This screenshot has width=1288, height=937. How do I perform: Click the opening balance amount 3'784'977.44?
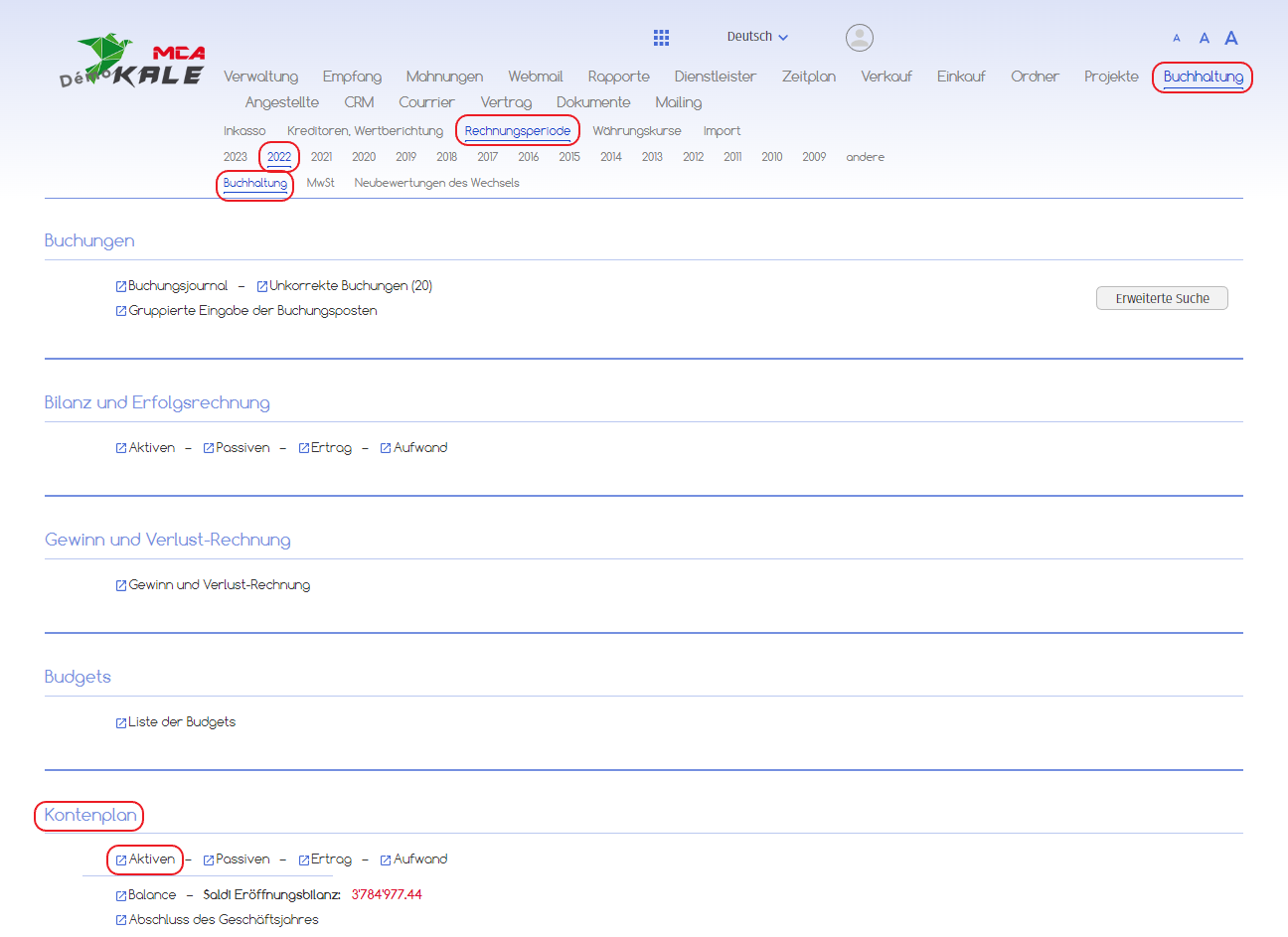pos(387,895)
